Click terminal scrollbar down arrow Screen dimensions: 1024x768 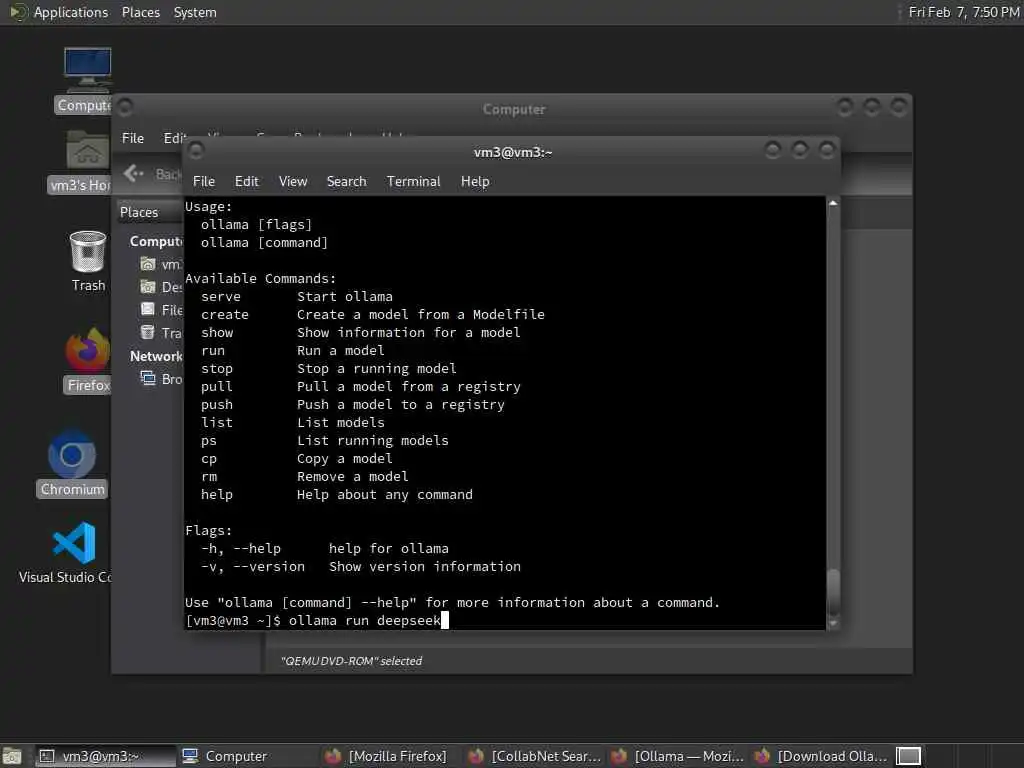(833, 624)
